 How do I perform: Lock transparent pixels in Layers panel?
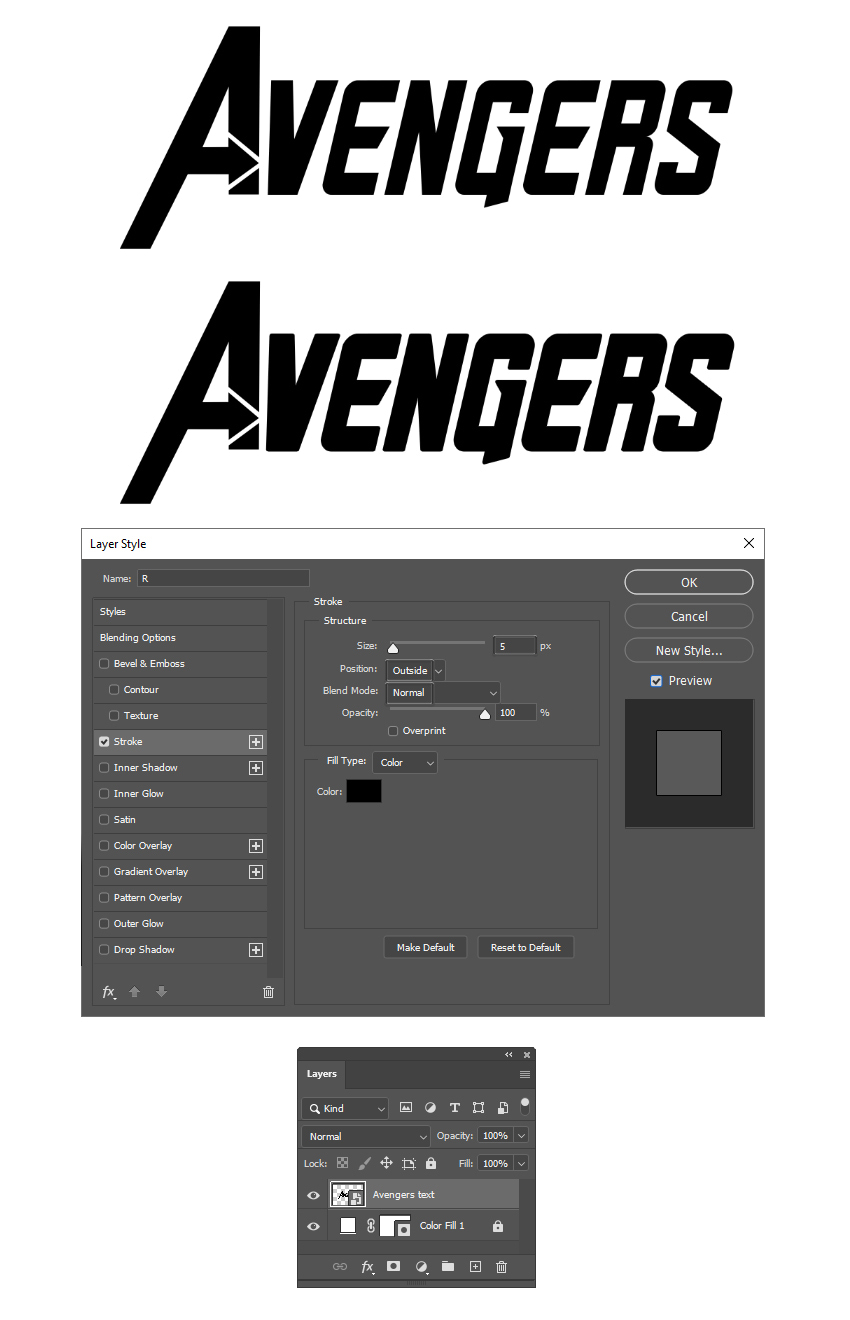[x=342, y=1164]
